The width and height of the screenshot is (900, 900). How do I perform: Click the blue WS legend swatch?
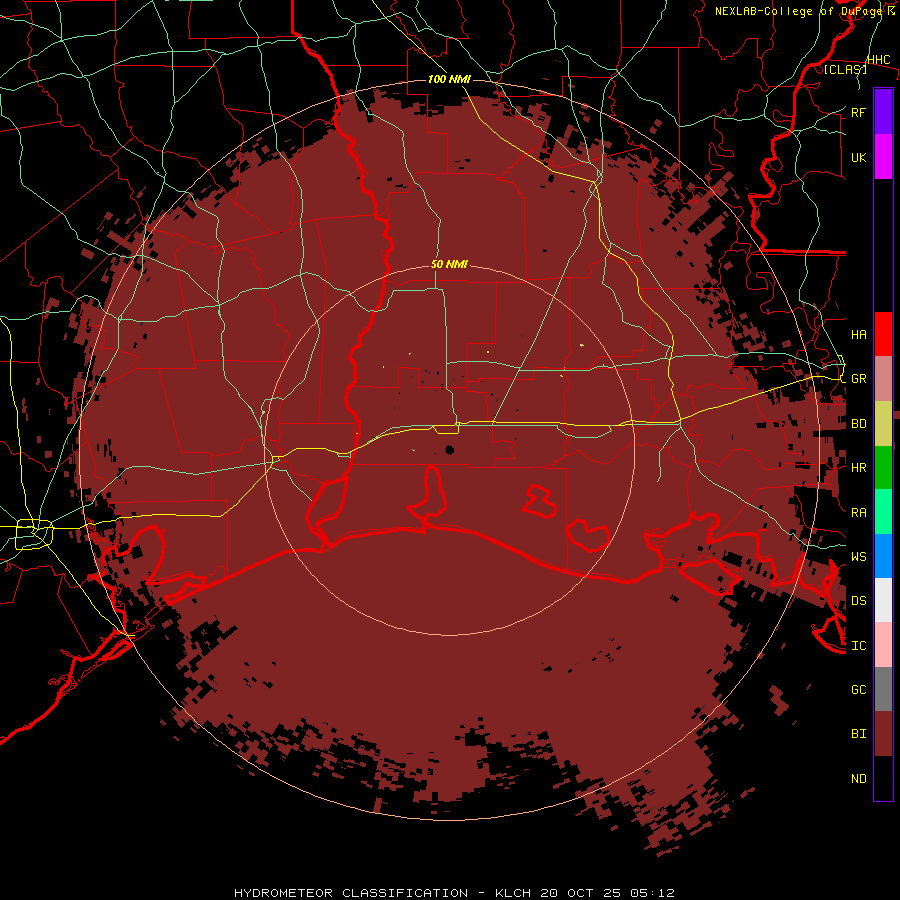883,556
